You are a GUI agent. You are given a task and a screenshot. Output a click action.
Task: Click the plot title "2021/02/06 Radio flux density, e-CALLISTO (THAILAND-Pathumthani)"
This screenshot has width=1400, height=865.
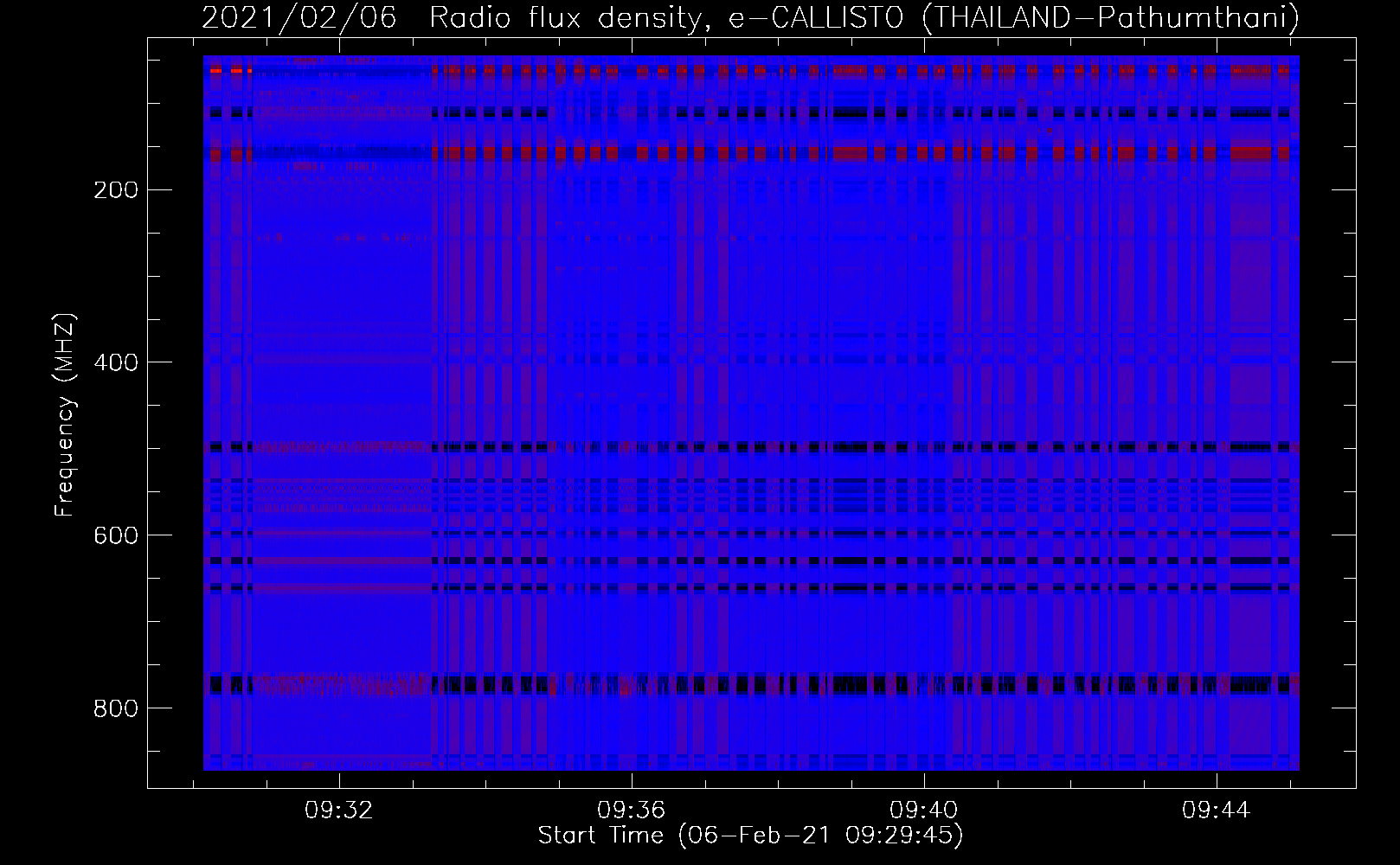tap(750, 17)
